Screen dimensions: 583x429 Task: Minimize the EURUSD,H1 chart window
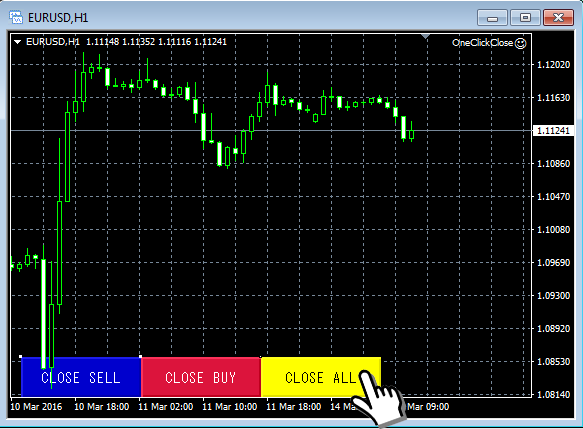[492, 17]
